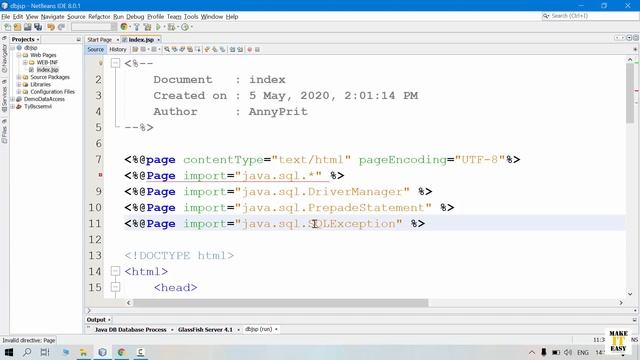Image resolution: width=640 pixels, height=360 pixels.
Task: Collapse the html tag fold on line 14
Action: (x=116, y=271)
